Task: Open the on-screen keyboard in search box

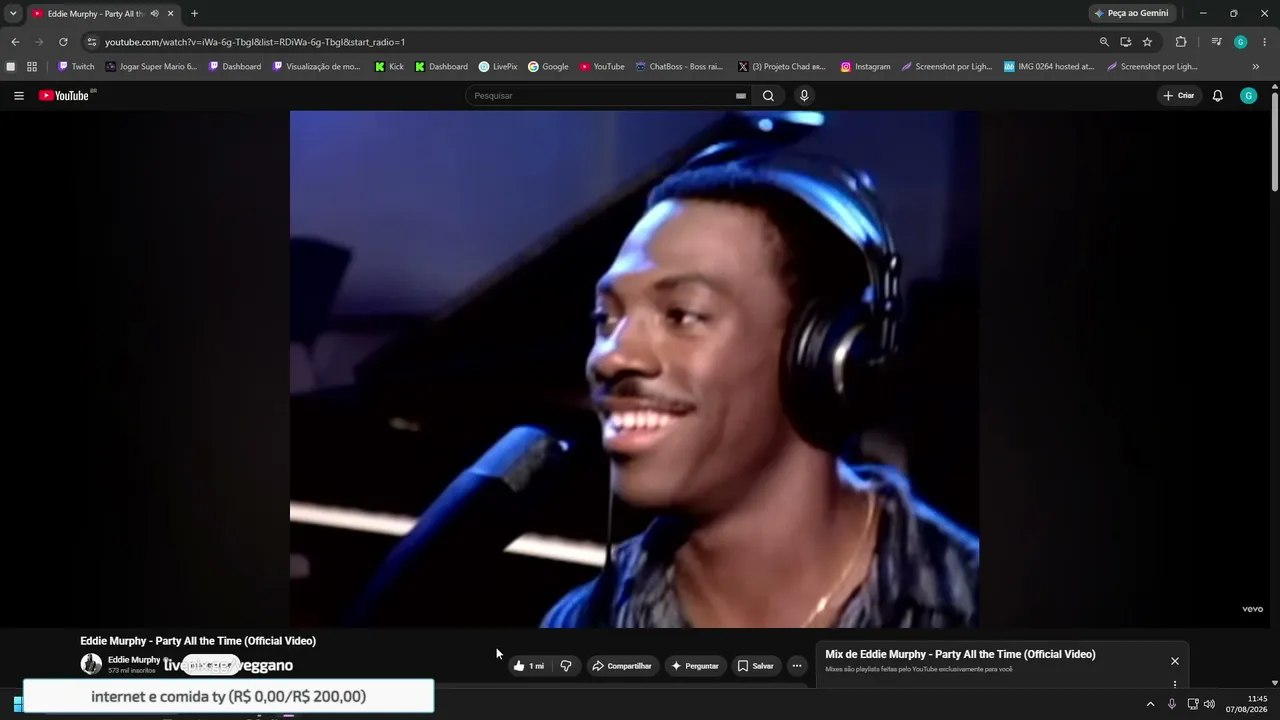Action: pos(741,96)
